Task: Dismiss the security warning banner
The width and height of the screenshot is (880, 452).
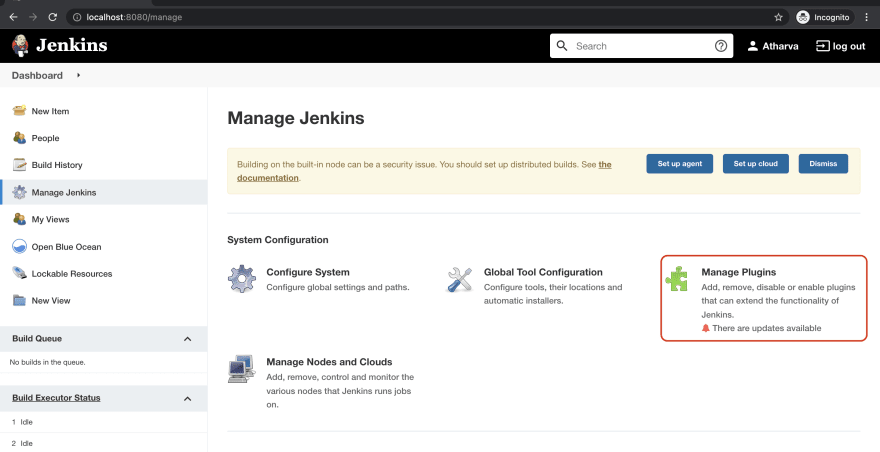Action: [x=823, y=163]
